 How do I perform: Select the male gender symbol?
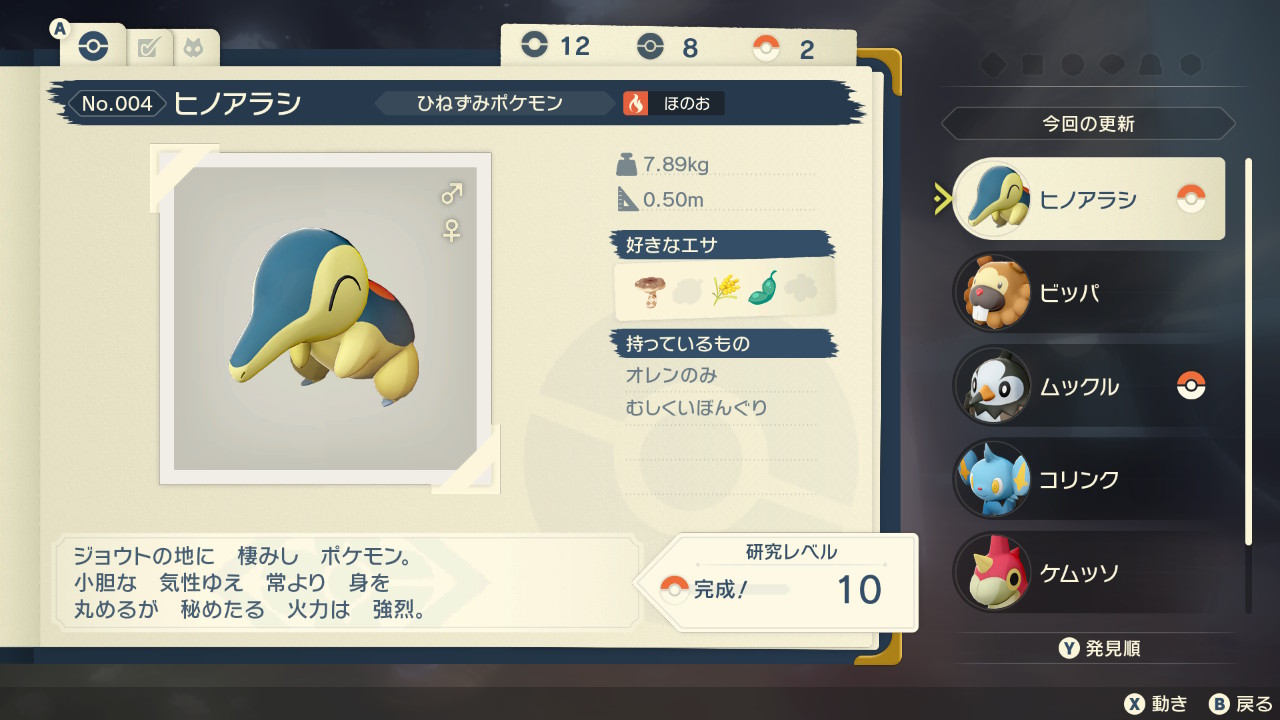click(452, 193)
